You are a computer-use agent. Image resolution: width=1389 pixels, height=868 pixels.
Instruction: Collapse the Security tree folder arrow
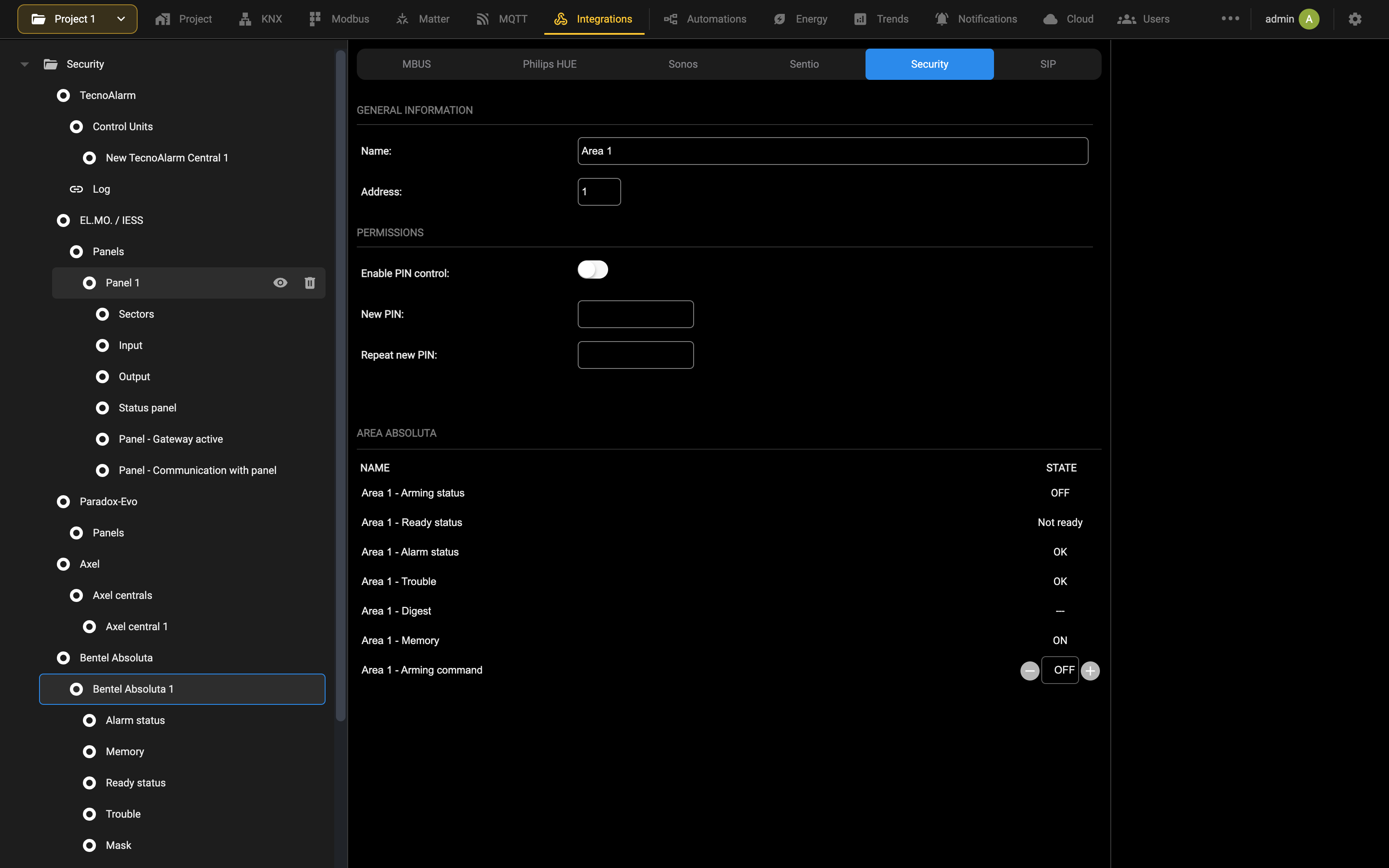click(x=24, y=64)
